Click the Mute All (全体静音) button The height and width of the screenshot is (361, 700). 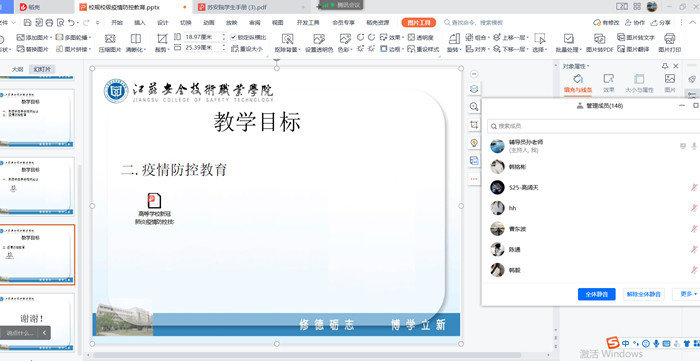click(596, 294)
